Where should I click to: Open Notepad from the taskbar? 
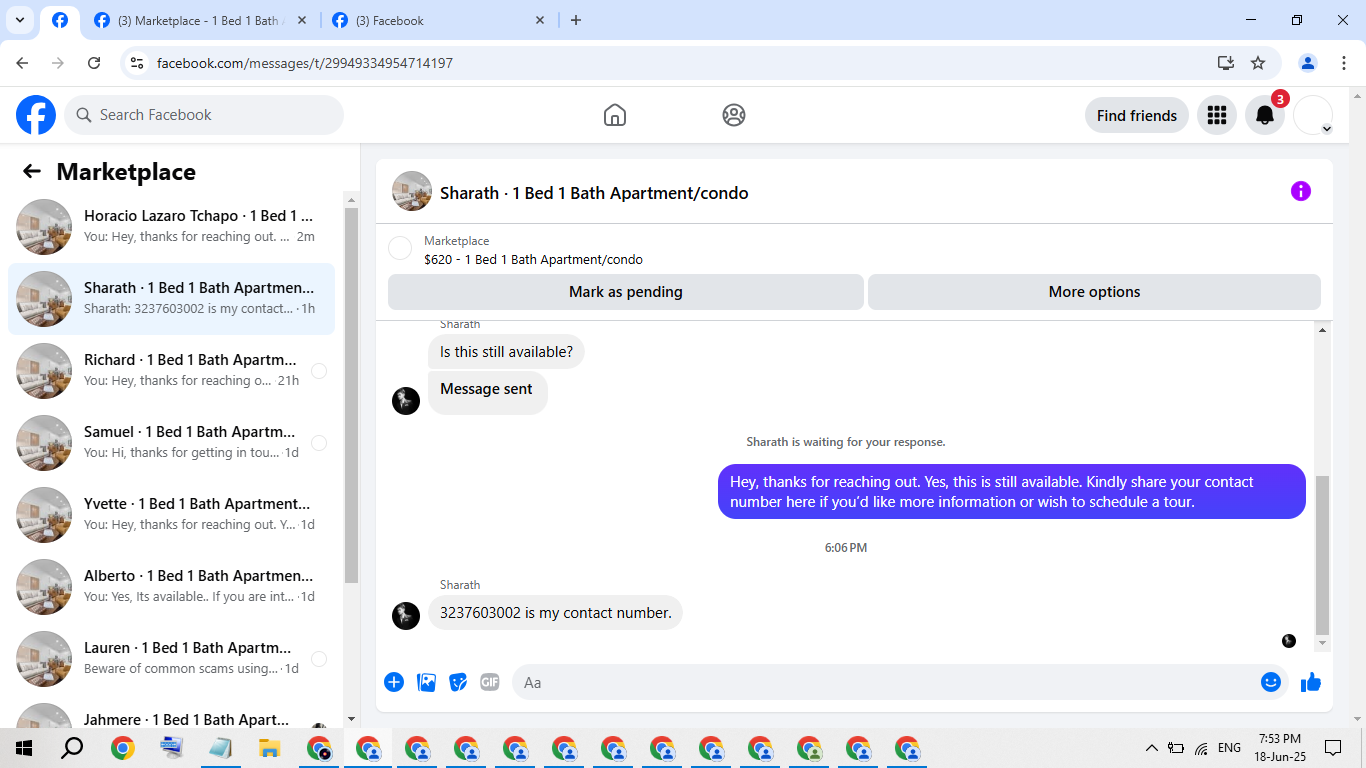[x=220, y=748]
